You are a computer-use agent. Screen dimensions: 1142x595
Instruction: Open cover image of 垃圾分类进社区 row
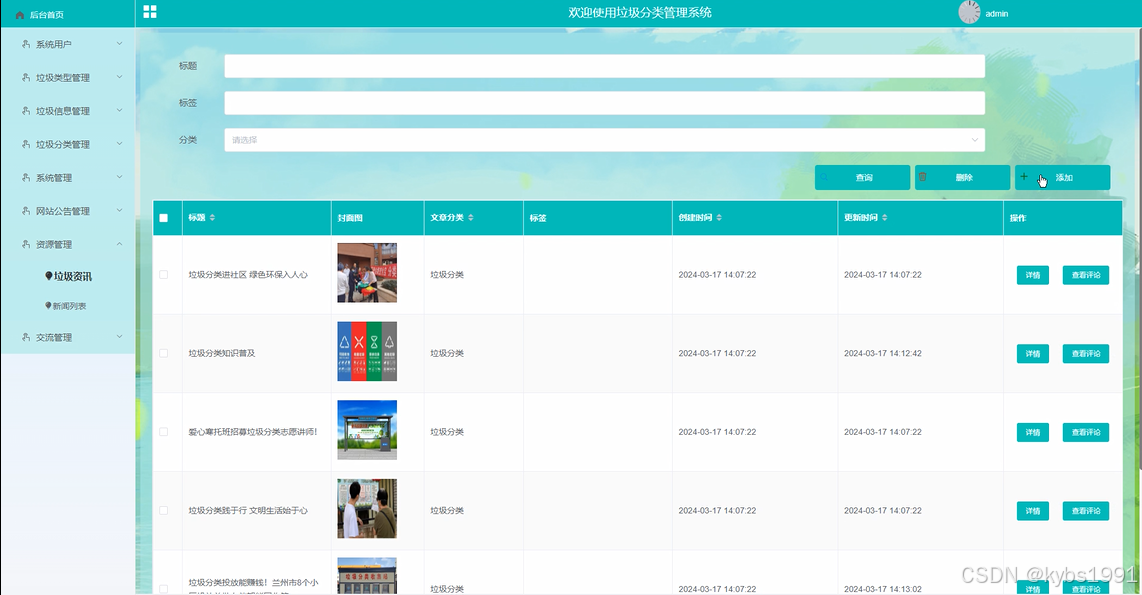coord(367,272)
